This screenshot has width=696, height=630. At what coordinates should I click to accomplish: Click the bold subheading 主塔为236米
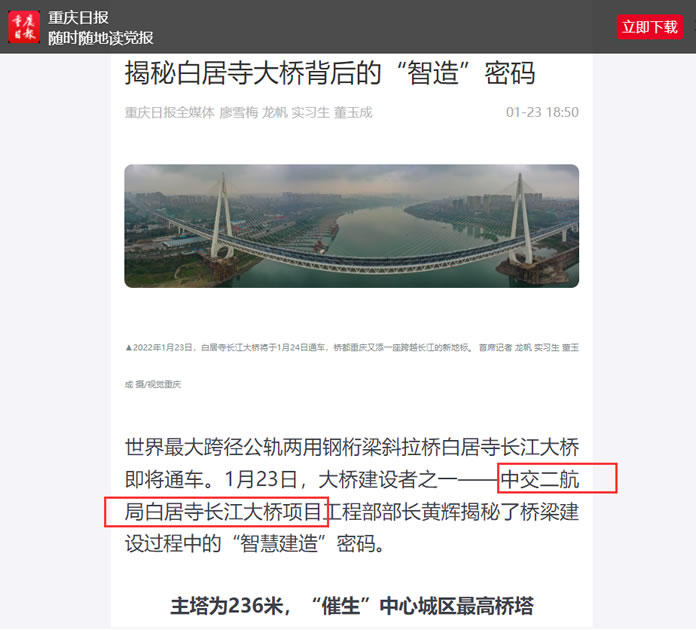(x=227, y=606)
